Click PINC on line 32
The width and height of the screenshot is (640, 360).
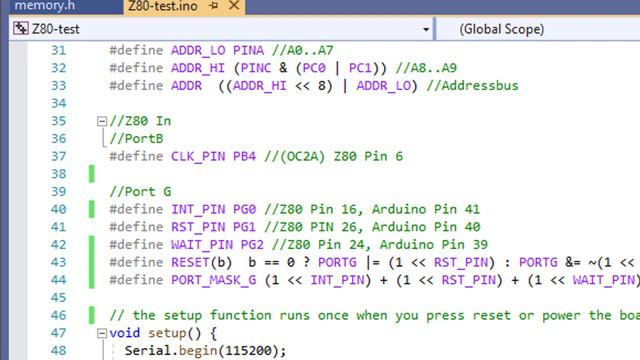point(256,68)
